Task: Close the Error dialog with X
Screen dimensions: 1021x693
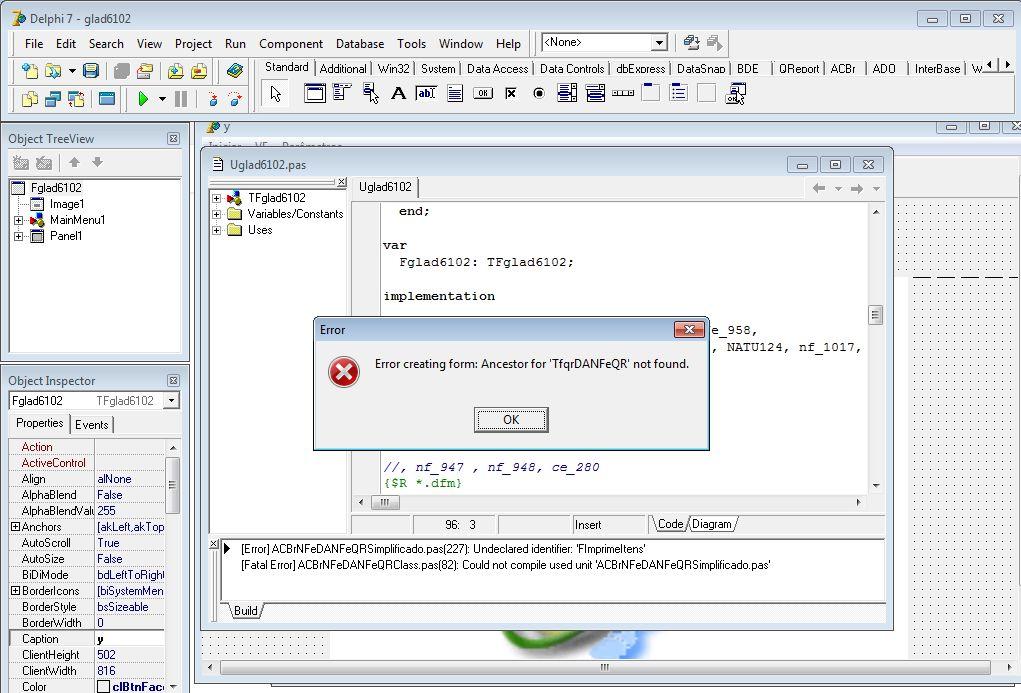Action: click(x=689, y=330)
